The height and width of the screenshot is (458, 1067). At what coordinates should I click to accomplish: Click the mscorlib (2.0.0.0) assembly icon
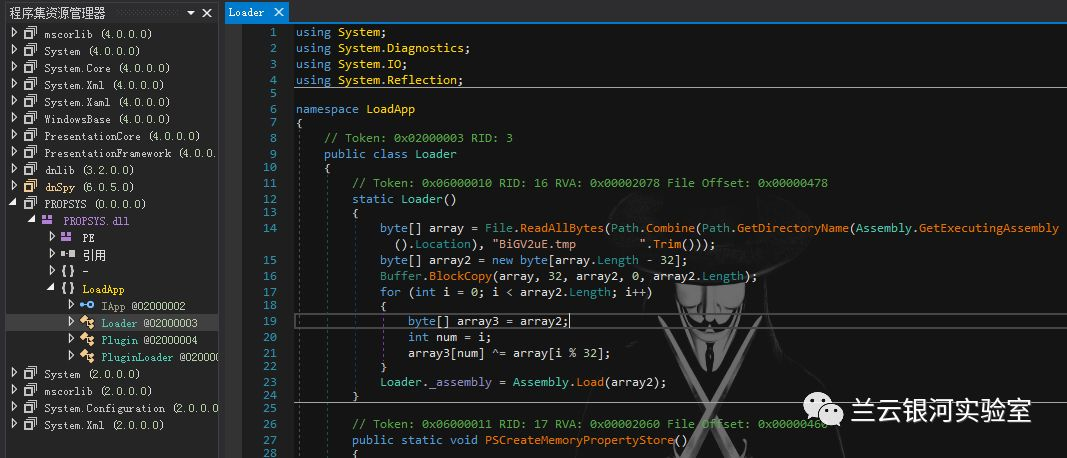[x=30, y=390]
